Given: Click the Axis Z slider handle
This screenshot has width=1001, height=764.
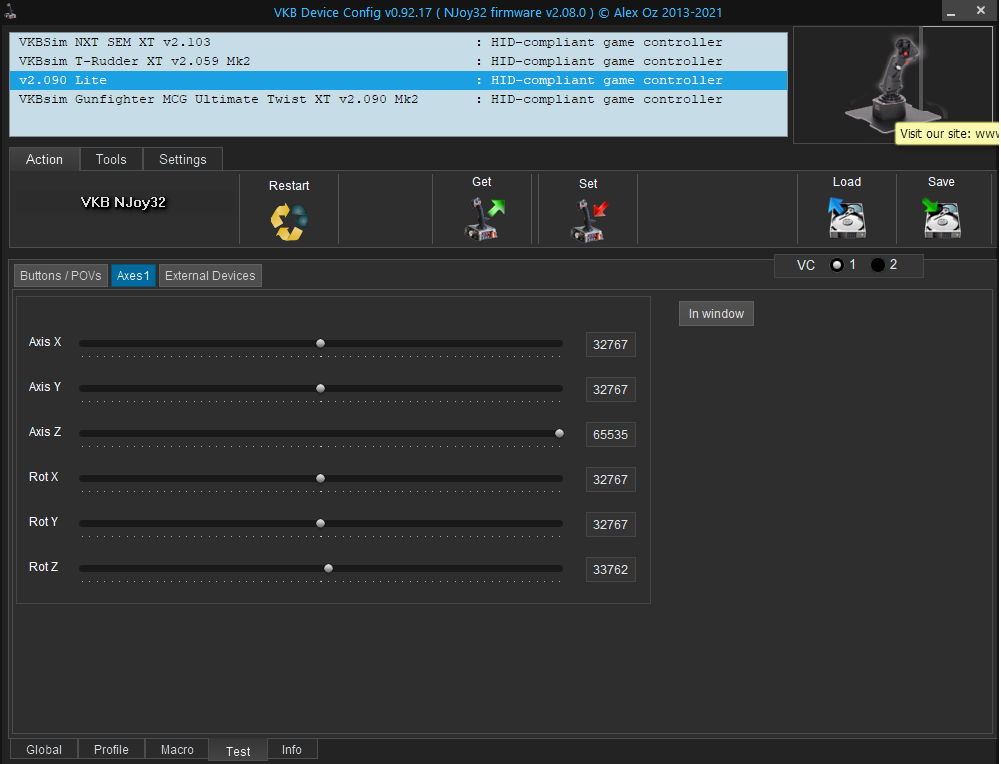Looking at the screenshot, I should point(559,433).
